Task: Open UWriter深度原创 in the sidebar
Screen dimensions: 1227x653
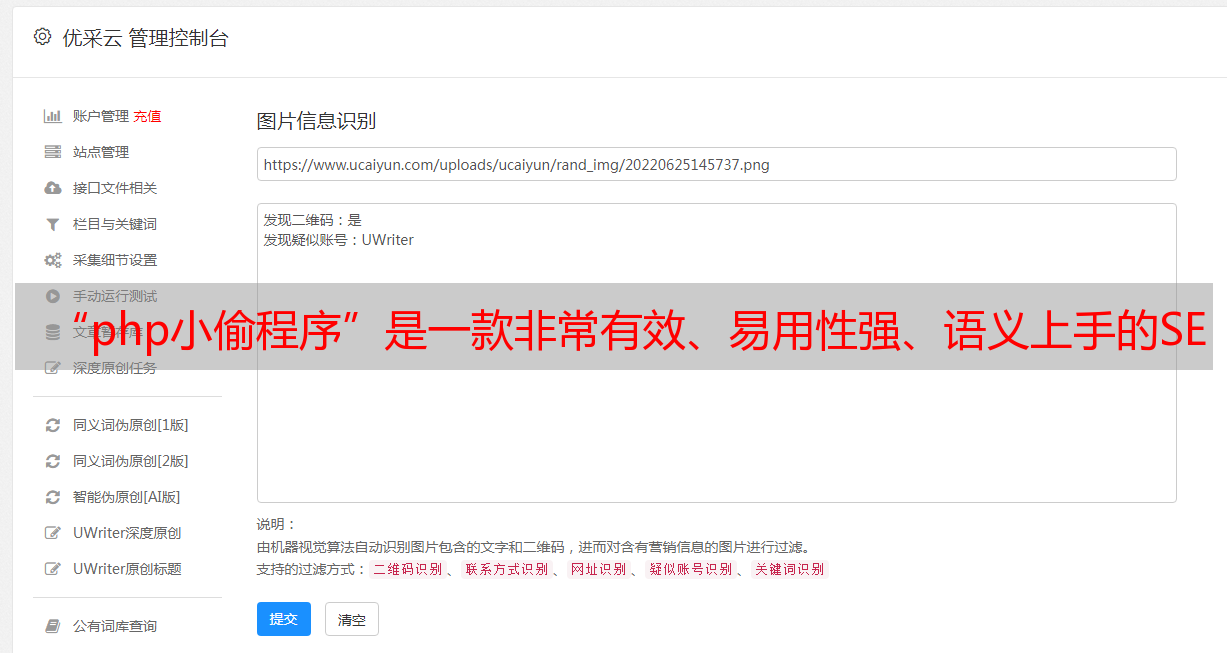Action: [127, 533]
